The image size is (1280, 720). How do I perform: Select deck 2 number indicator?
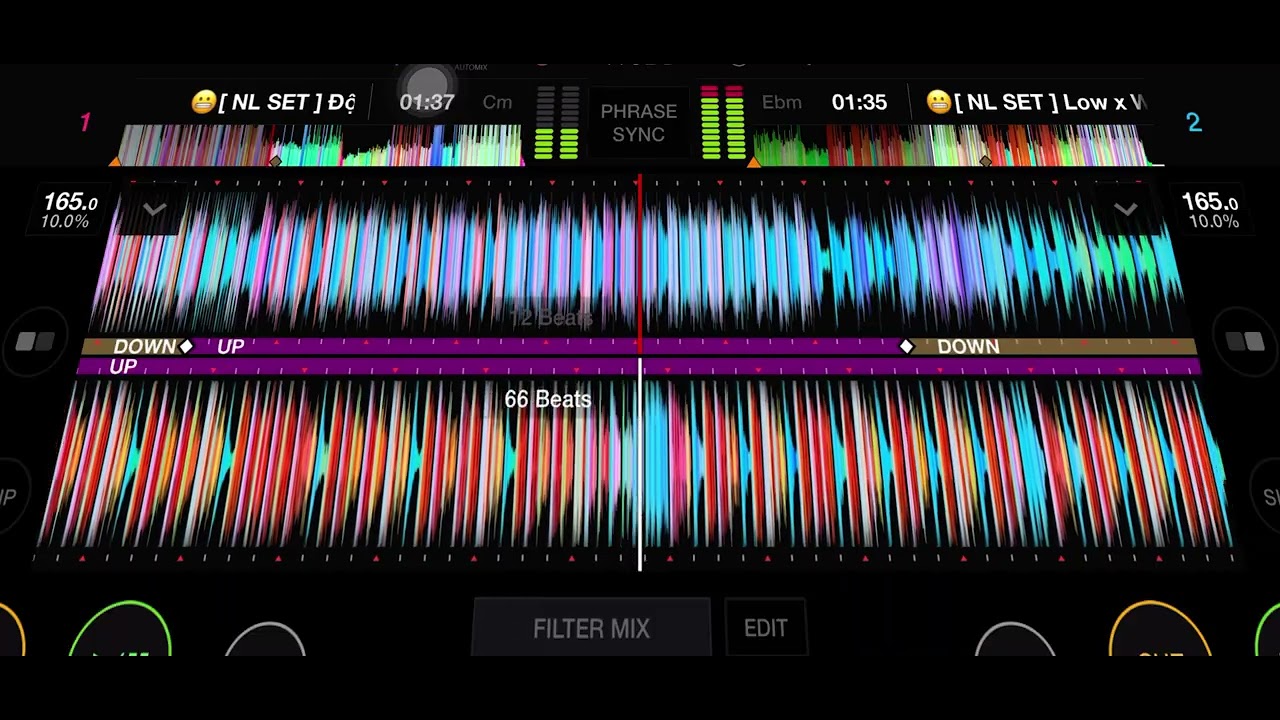(1193, 122)
